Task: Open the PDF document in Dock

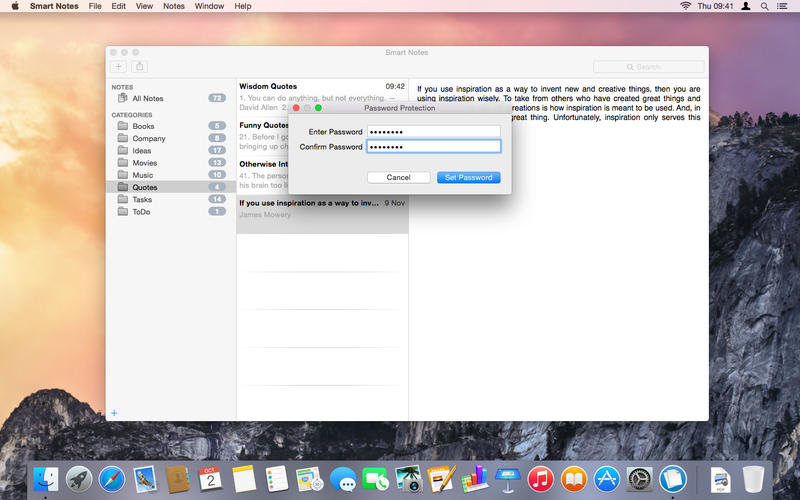Action: [x=720, y=480]
